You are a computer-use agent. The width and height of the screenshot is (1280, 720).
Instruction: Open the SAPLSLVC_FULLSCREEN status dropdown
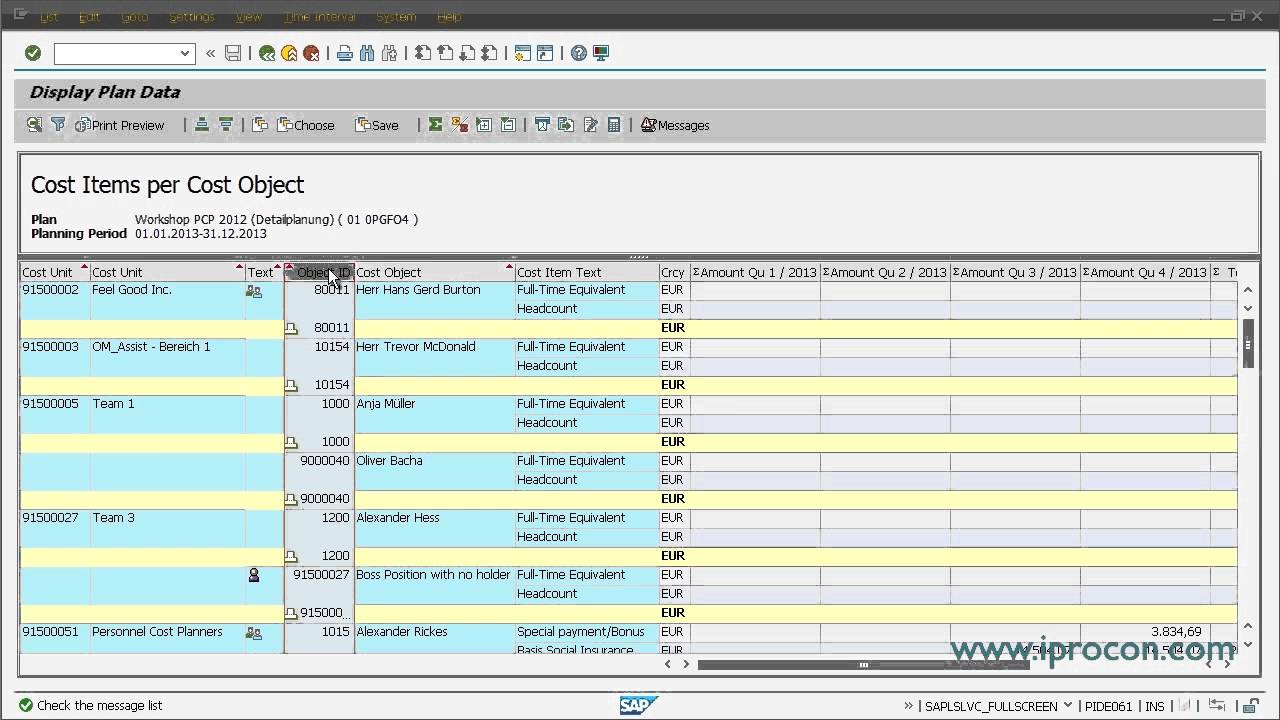click(1069, 706)
